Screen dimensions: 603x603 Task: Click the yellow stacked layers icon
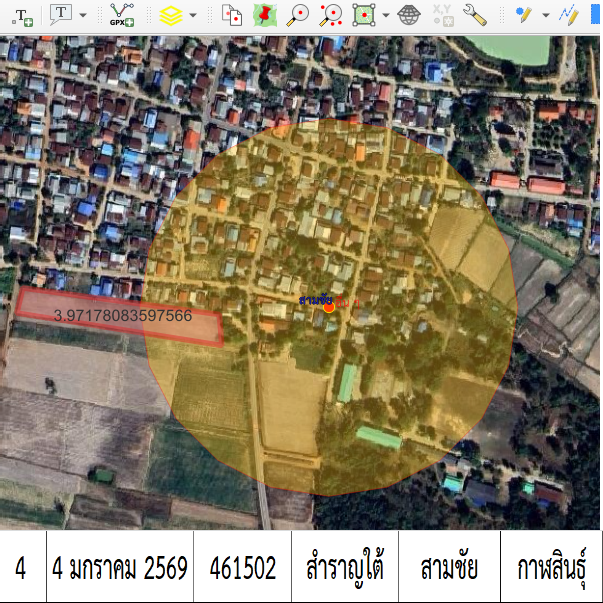coord(171,15)
